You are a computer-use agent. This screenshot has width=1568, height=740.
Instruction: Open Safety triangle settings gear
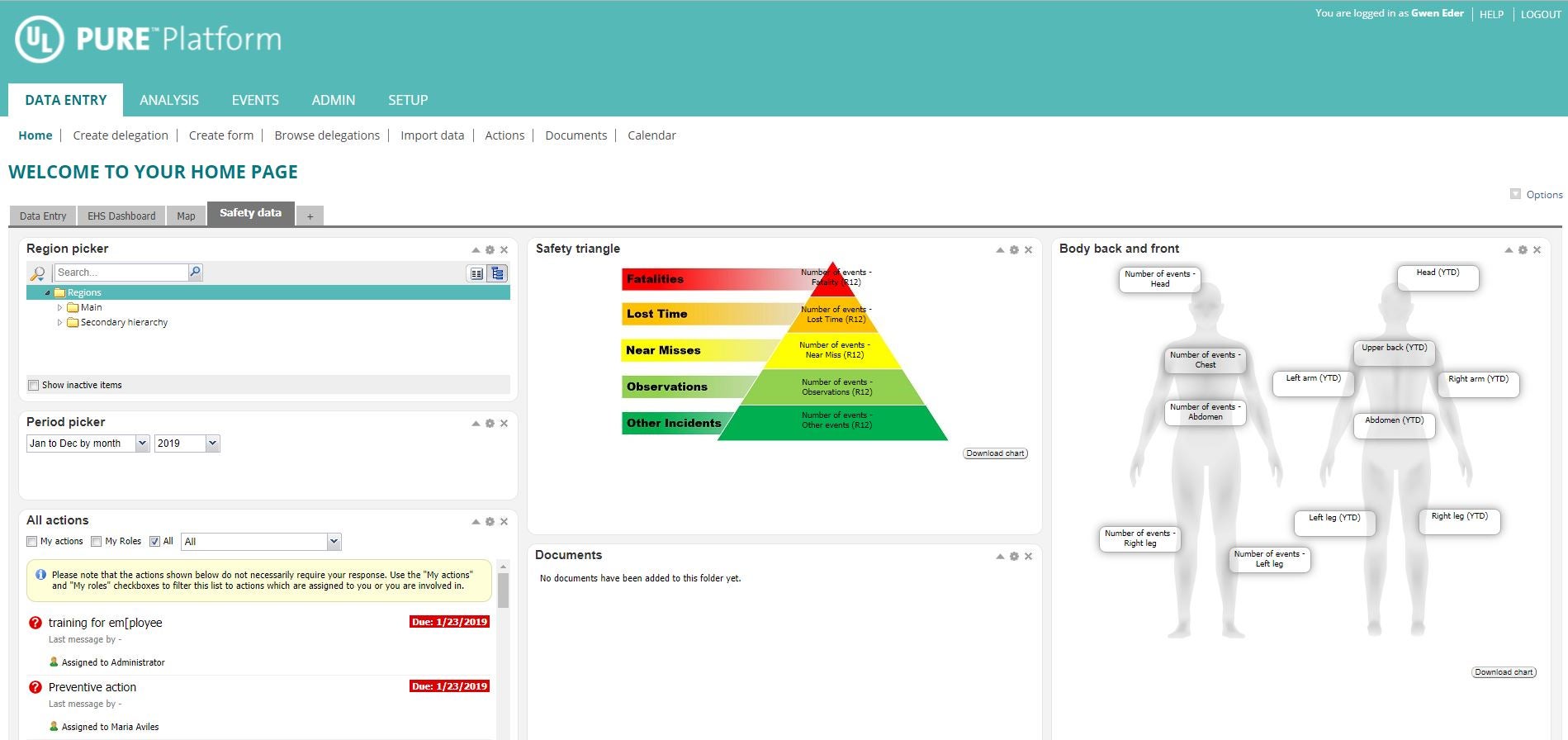coord(1014,250)
